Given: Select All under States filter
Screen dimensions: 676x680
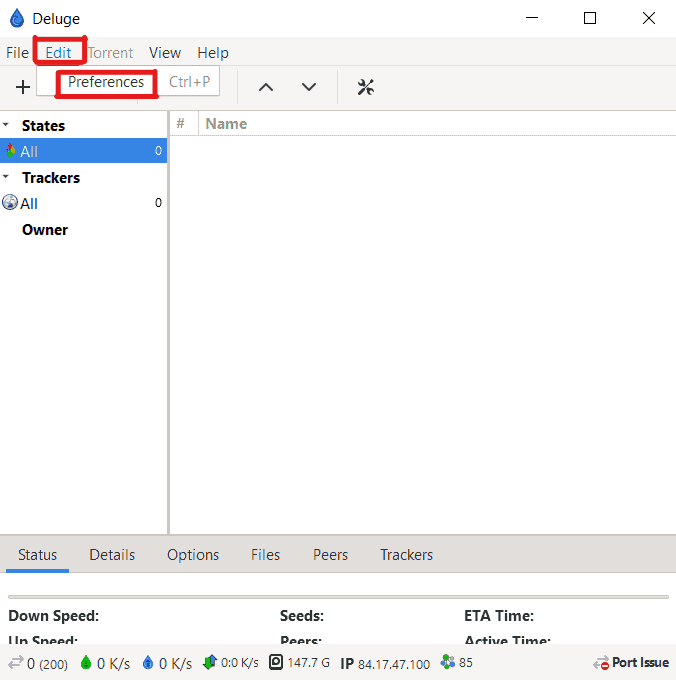Looking at the screenshot, I should (x=29, y=151).
